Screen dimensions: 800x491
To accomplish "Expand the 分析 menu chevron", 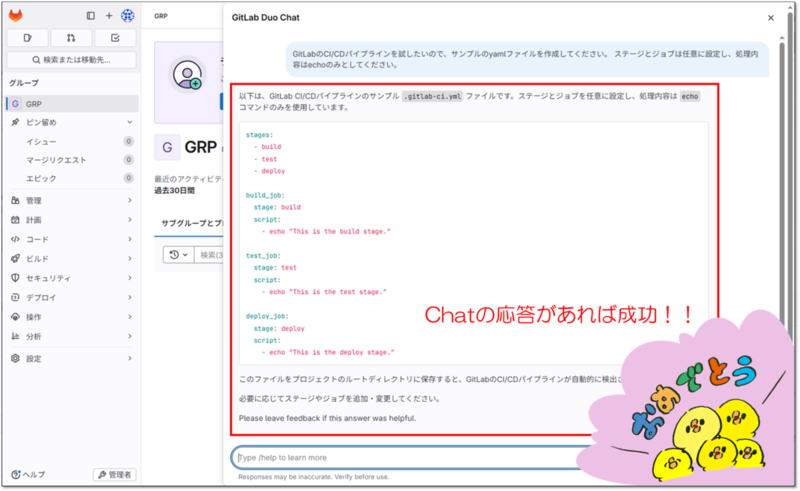I will (x=130, y=336).
